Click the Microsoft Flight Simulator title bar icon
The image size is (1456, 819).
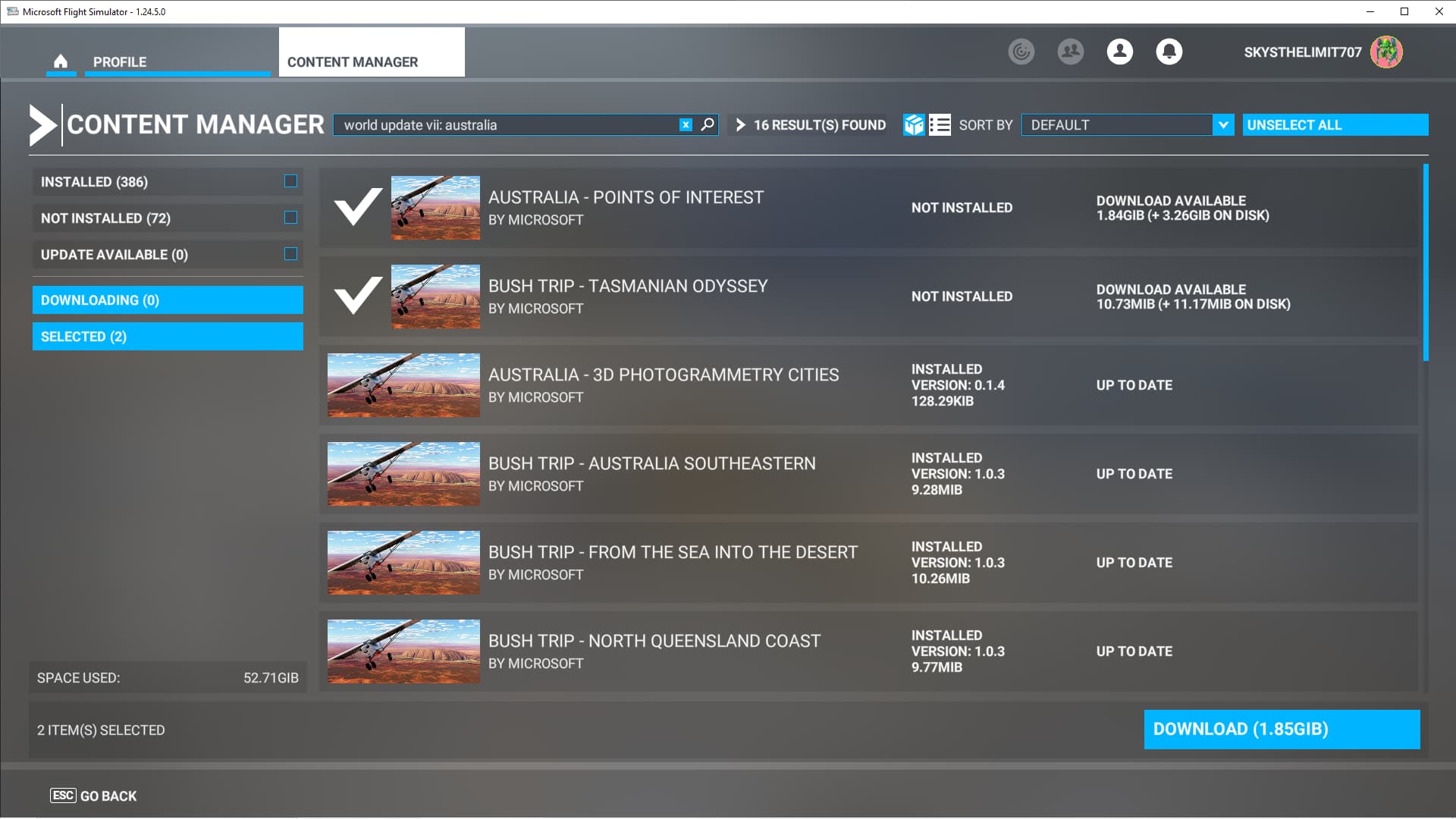[12, 11]
